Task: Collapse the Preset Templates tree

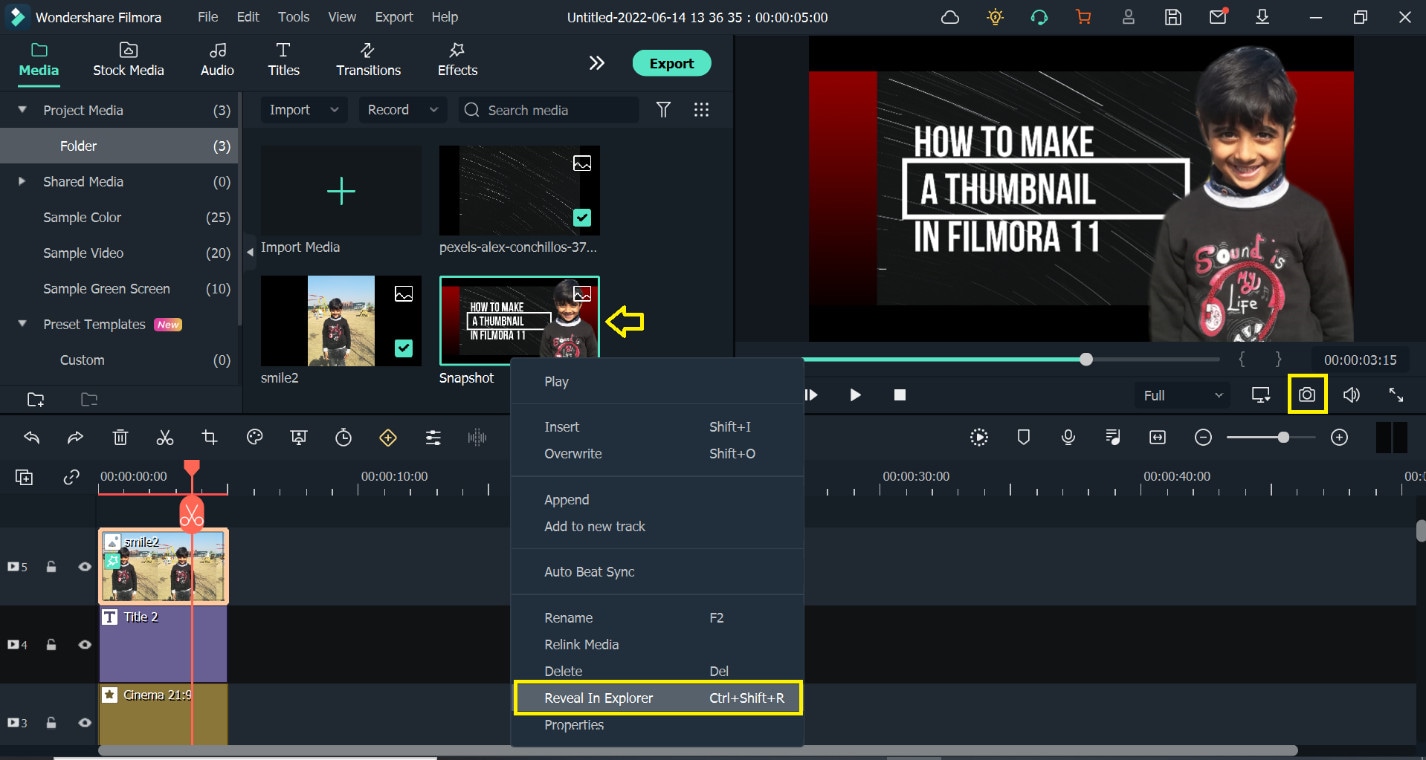Action: pyautogui.click(x=22, y=324)
